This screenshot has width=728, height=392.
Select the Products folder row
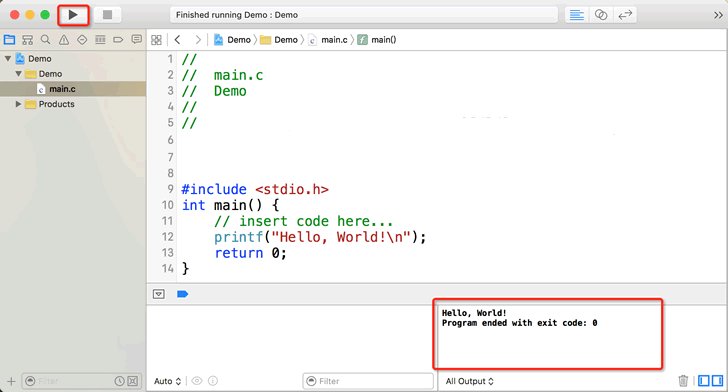[73, 104]
